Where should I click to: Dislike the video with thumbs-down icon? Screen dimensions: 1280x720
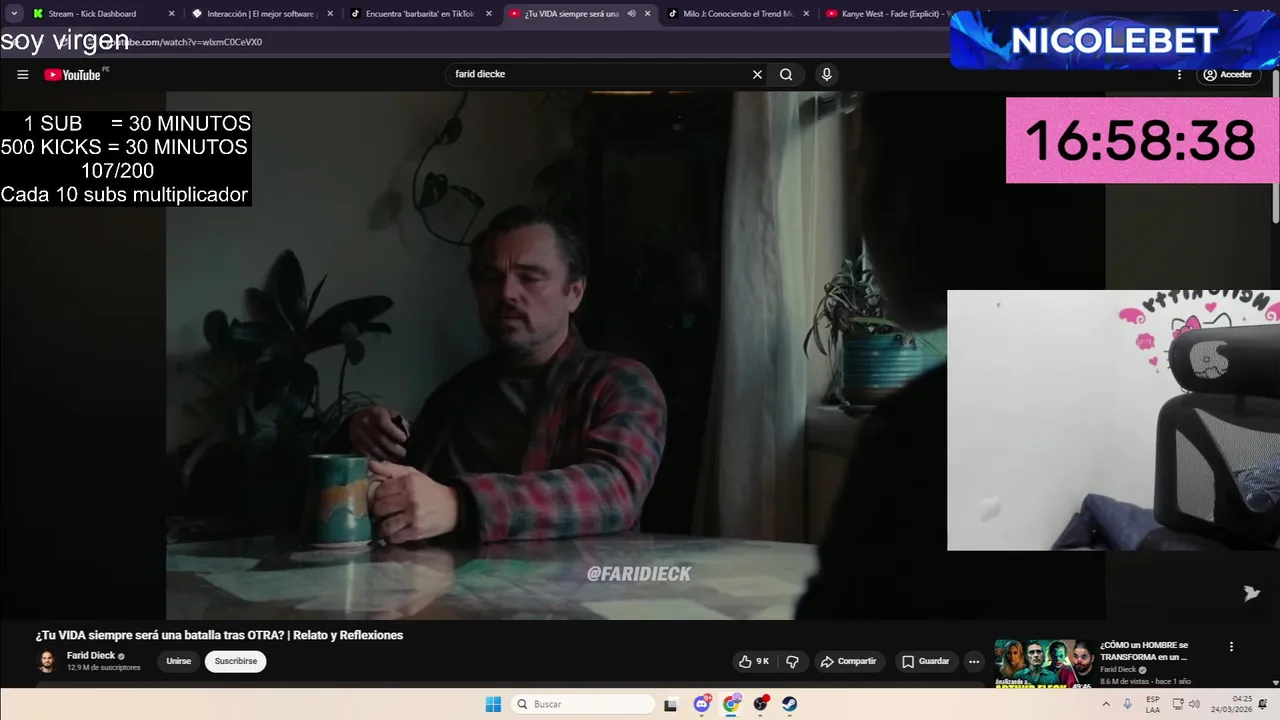(792, 661)
